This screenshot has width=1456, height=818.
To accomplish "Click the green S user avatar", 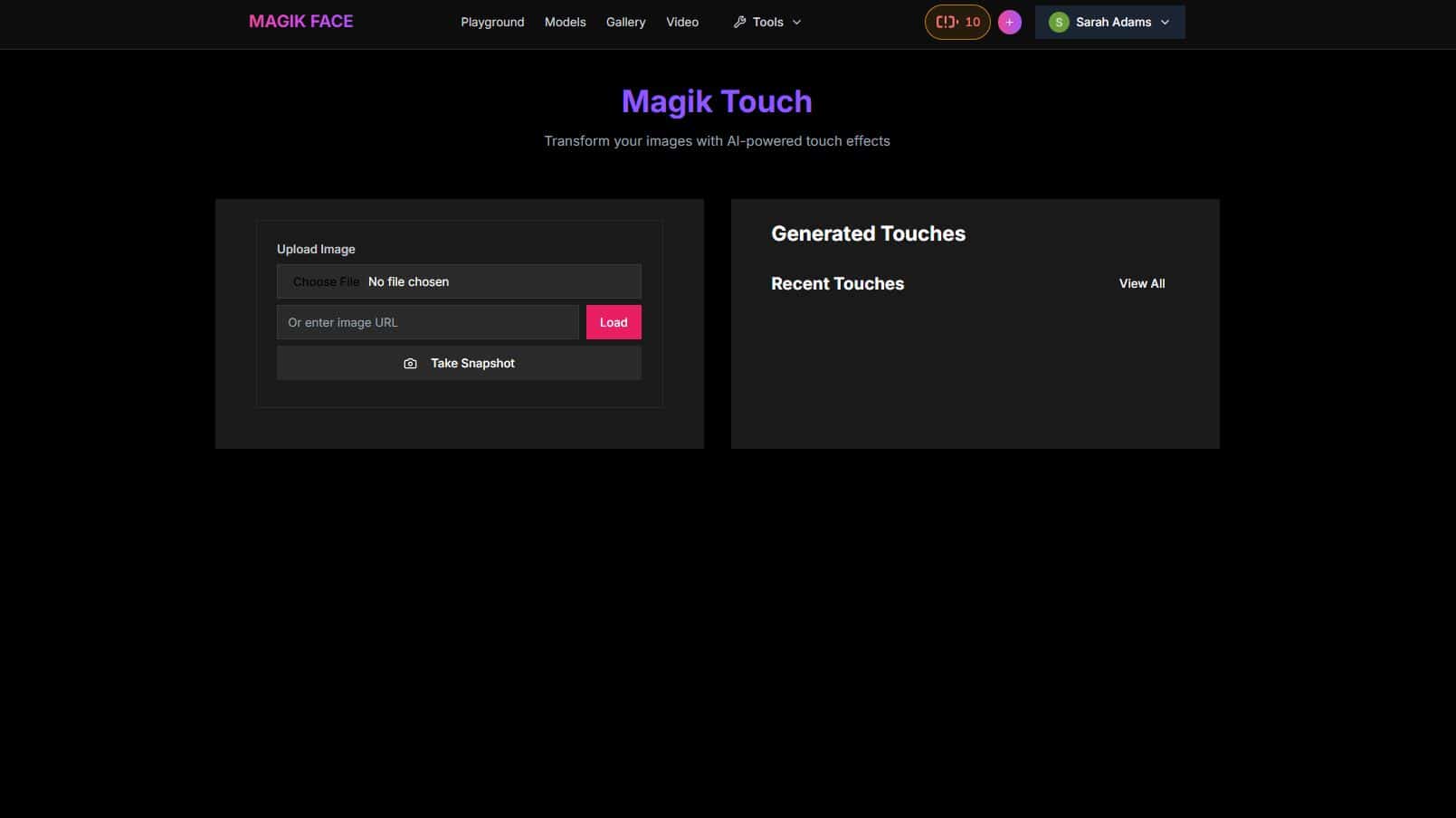I will 1059,22.
